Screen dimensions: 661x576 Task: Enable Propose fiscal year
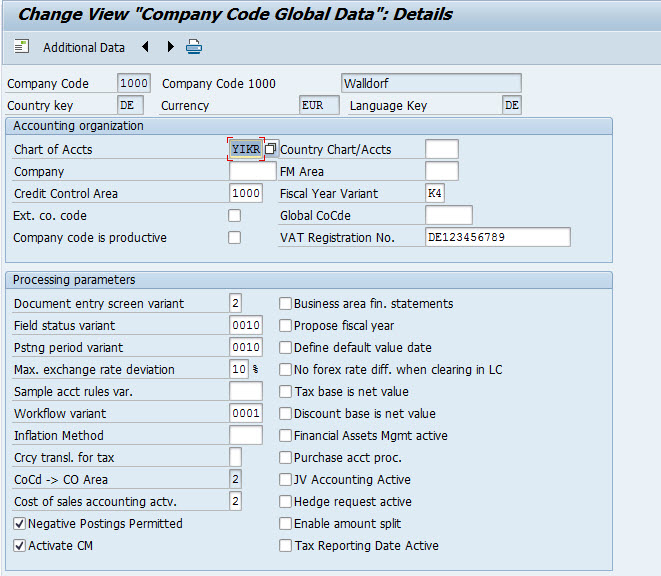pyautogui.click(x=285, y=326)
